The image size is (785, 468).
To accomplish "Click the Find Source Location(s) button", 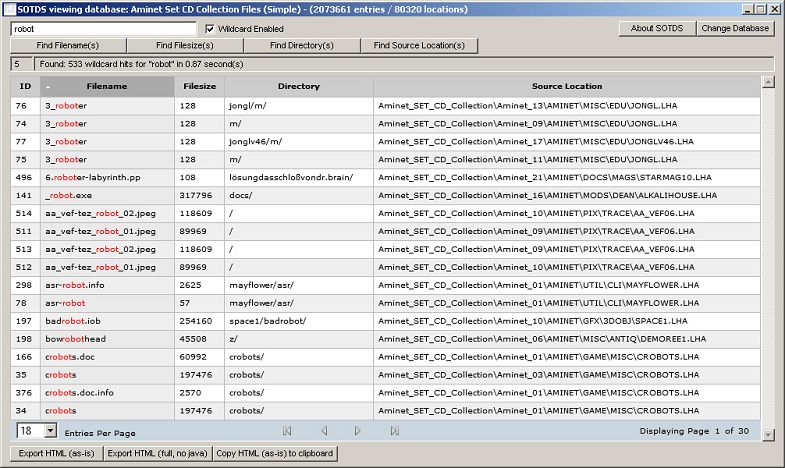I will pyautogui.click(x=419, y=46).
